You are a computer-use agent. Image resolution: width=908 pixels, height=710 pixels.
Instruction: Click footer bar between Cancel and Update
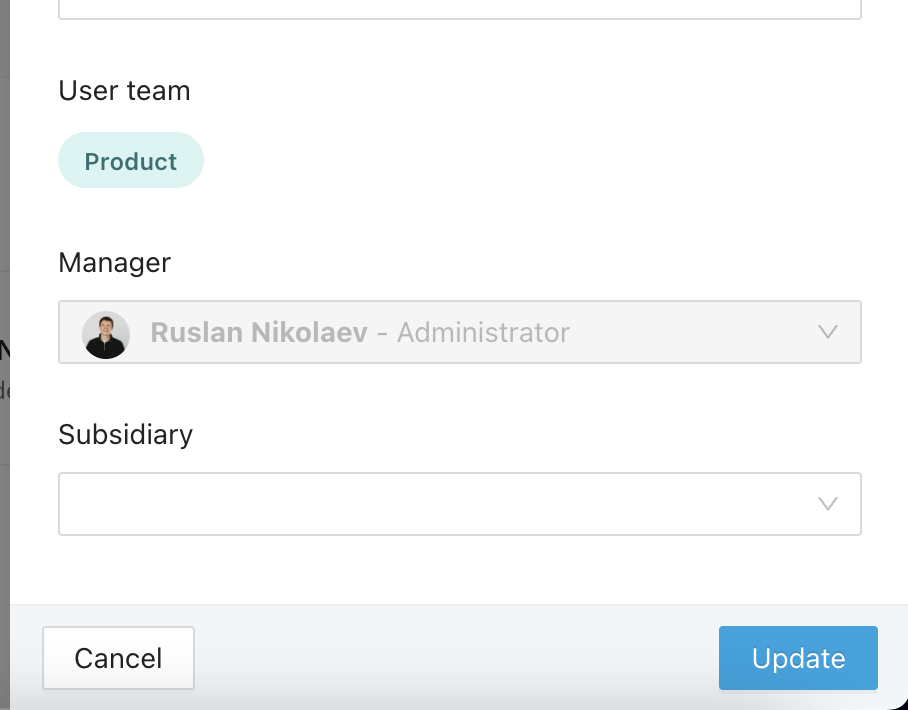(x=456, y=658)
